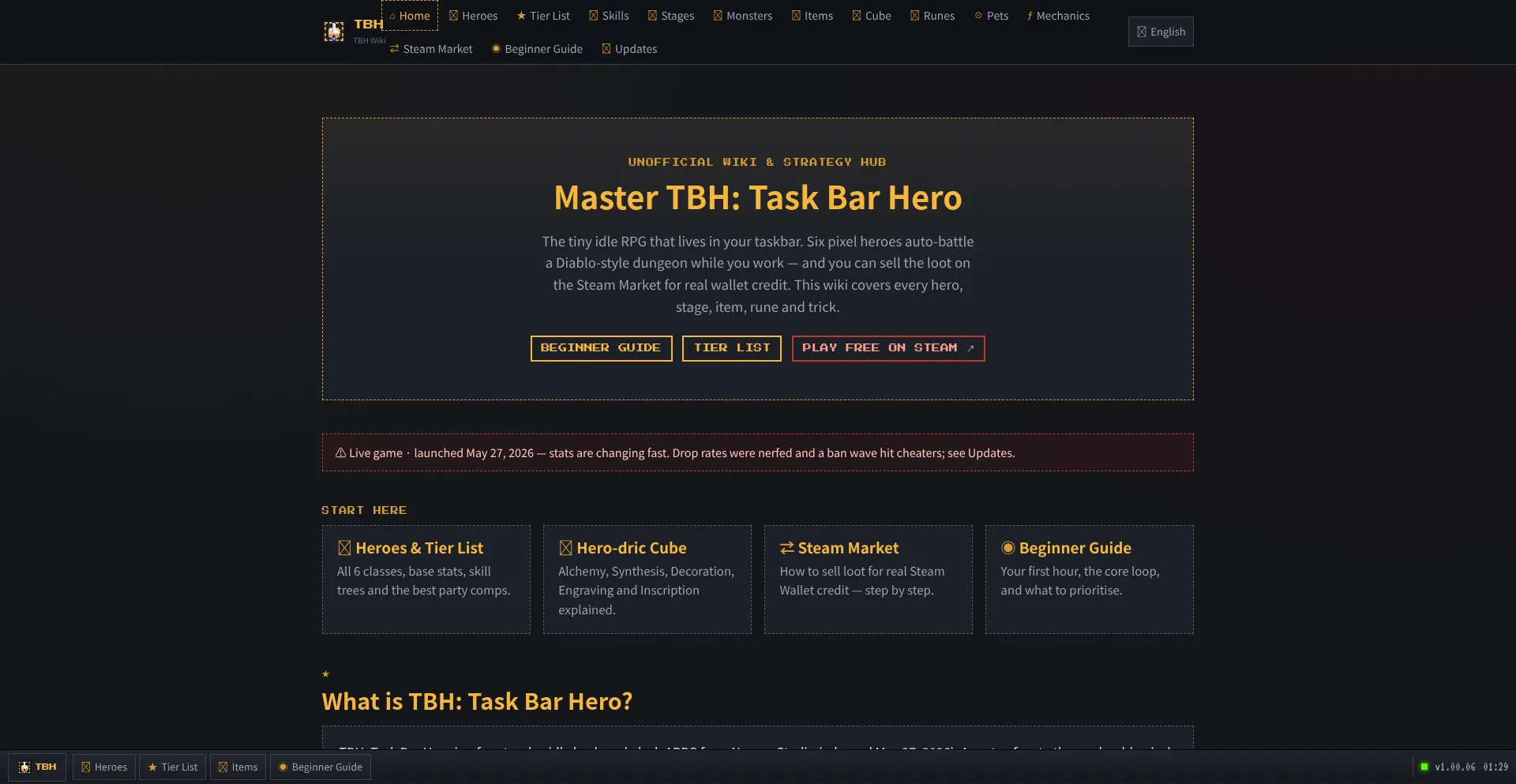Click the 01:29 clock in taskbar
Screen dimensions: 1516x784
click(x=1495, y=767)
